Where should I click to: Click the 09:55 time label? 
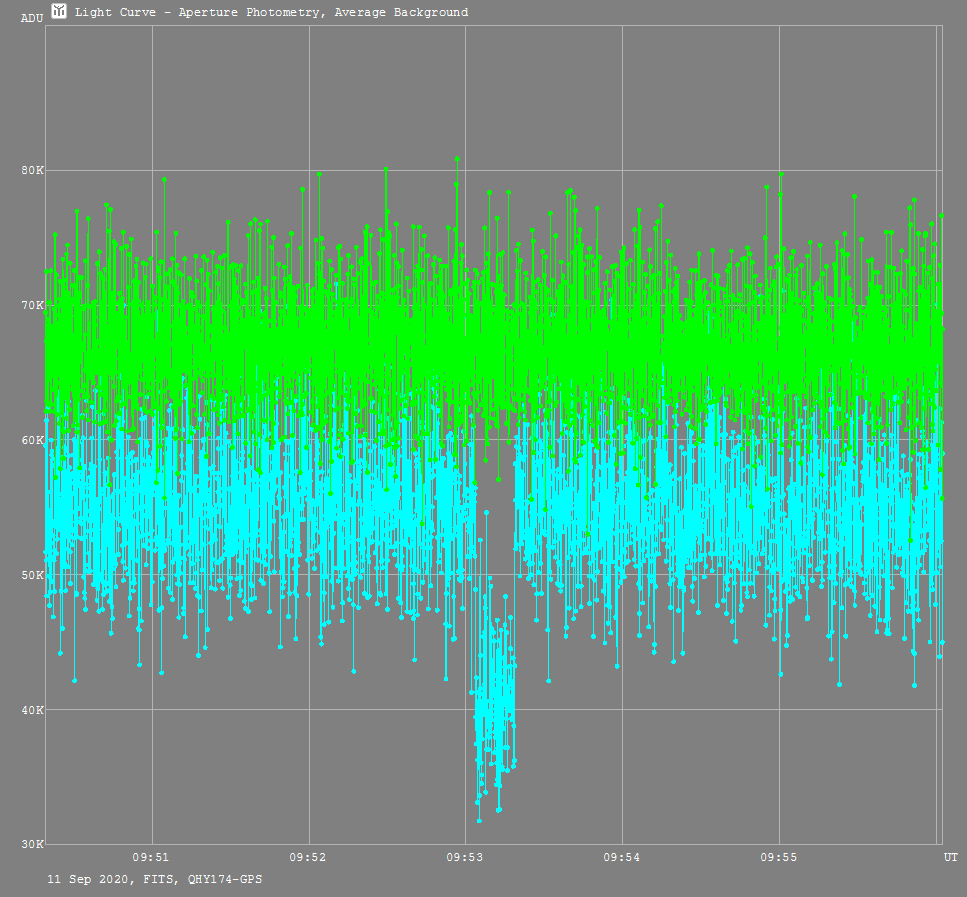[x=778, y=857]
